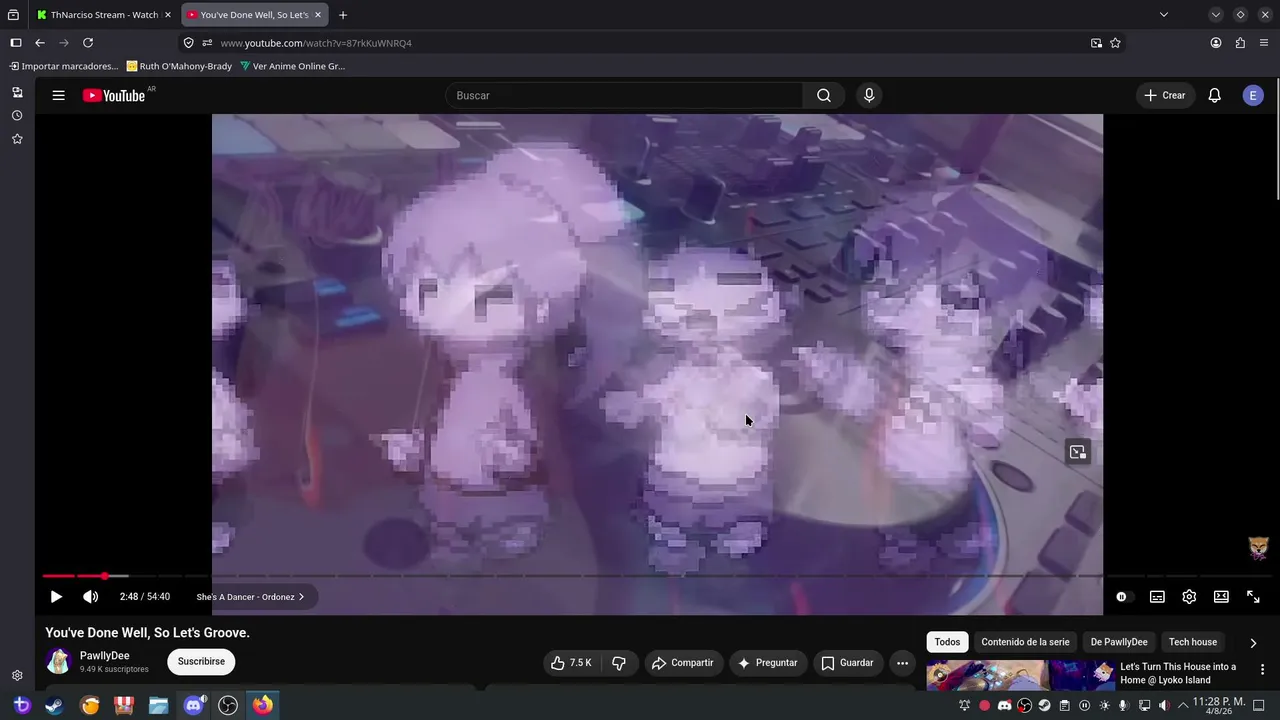Open system tray volume speaker
1280x720 pixels.
pos(1164,706)
